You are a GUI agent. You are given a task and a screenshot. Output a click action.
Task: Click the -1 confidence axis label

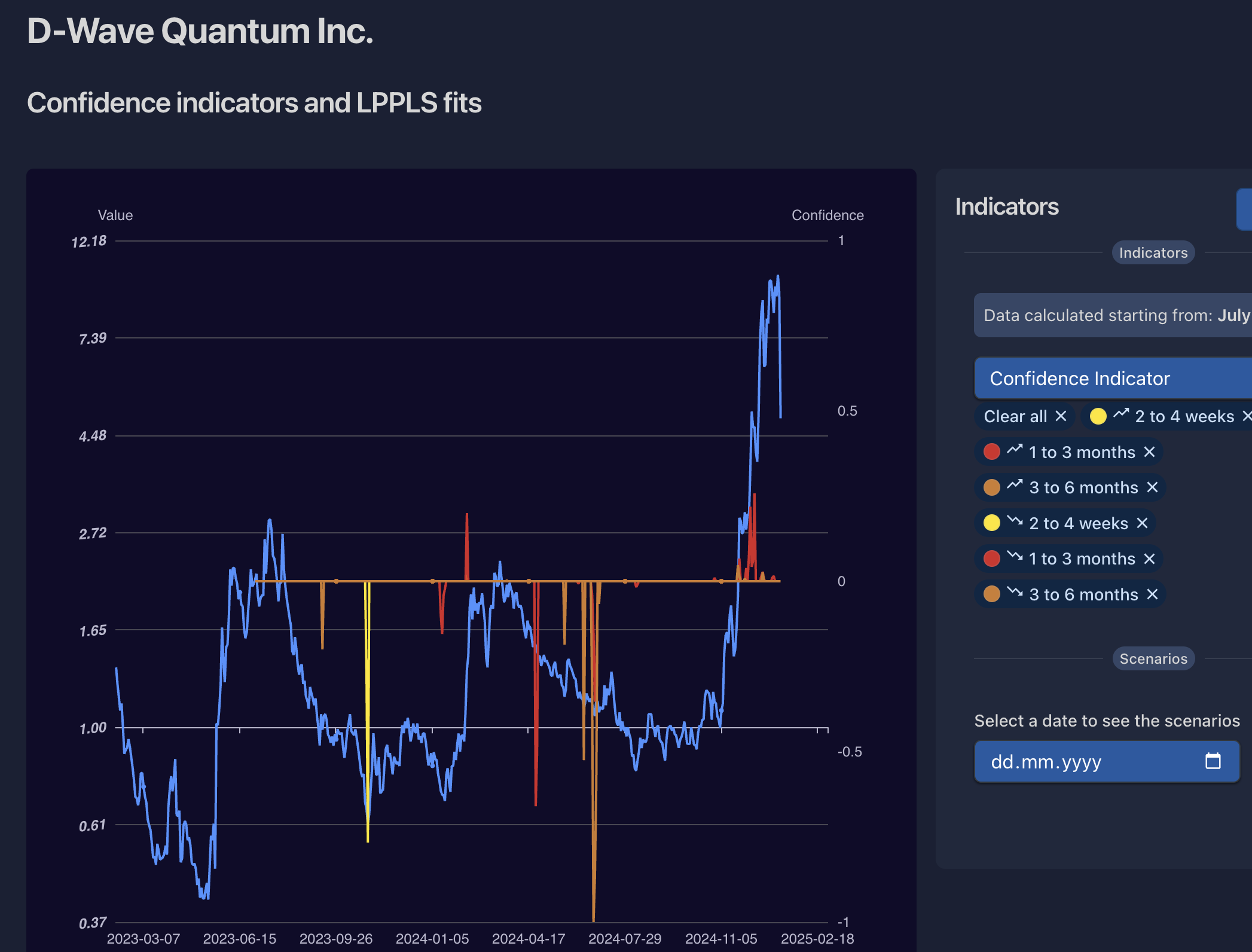[843, 922]
